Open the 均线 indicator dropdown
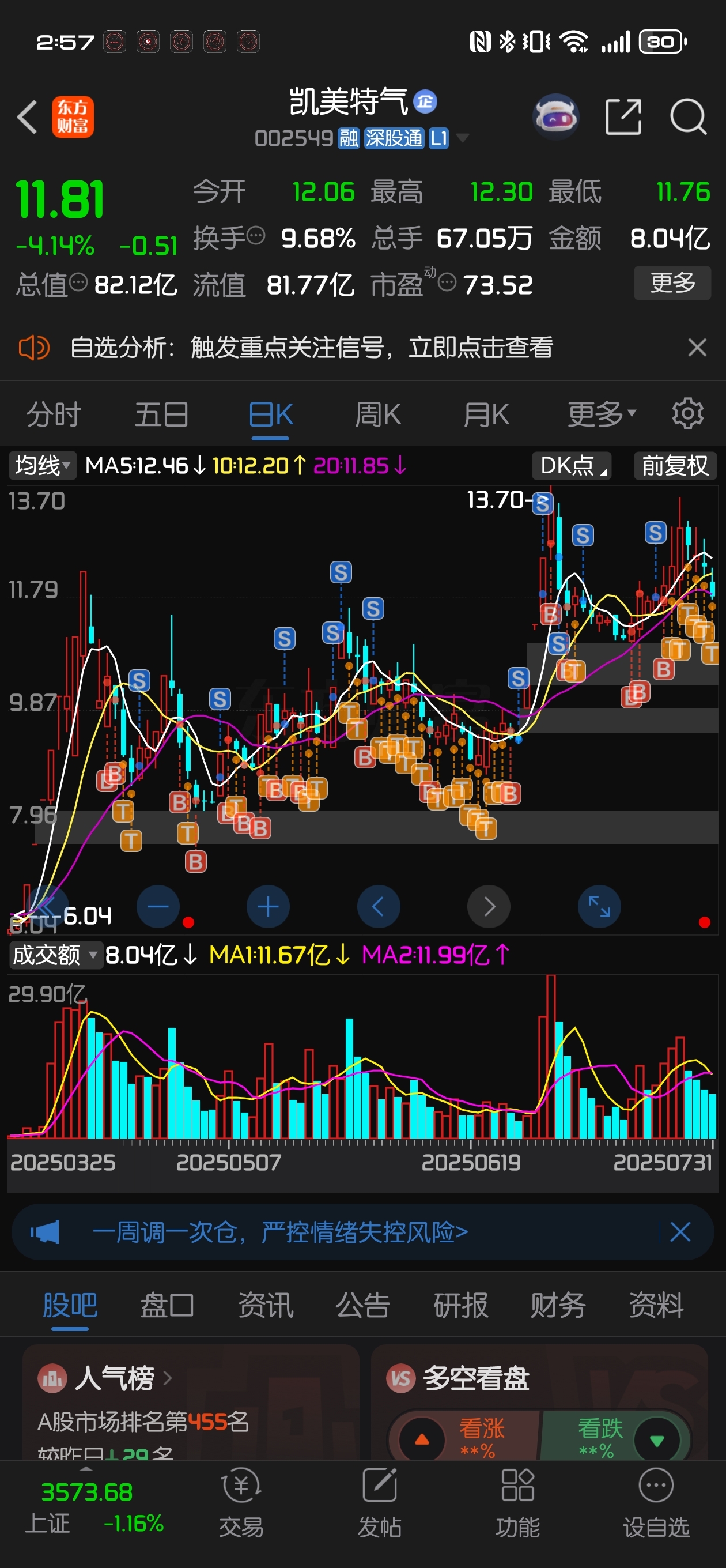The height and width of the screenshot is (1568, 726). (x=43, y=466)
